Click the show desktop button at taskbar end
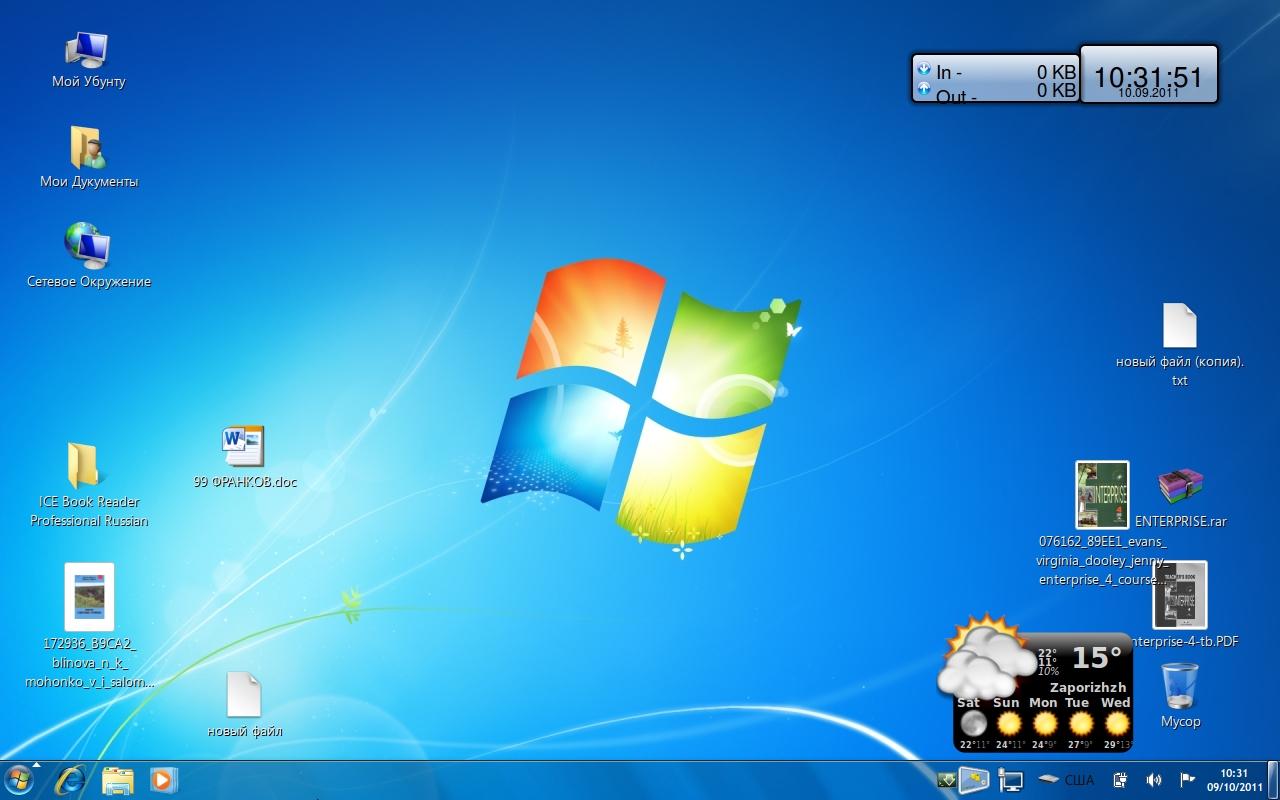This screenshot has width=1280, height=800. pyautogui.click(x=1273, y=780)
